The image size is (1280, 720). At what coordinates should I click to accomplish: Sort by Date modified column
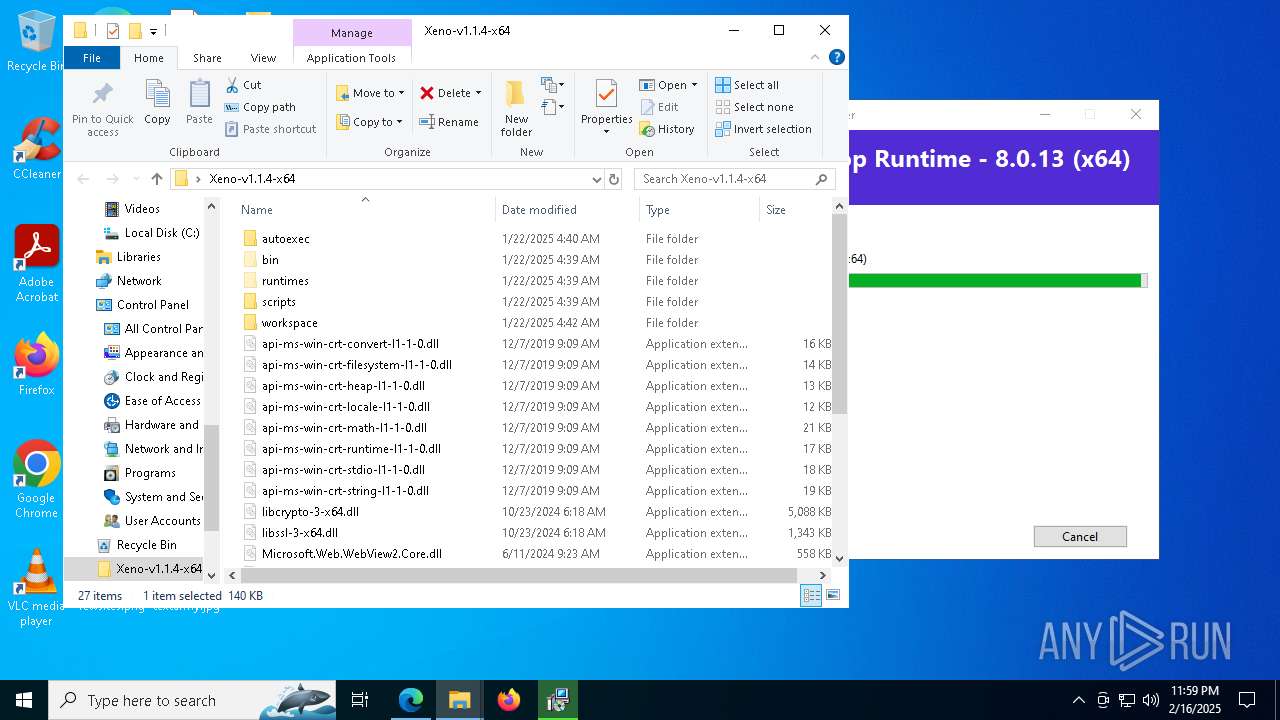coord(567,210)
